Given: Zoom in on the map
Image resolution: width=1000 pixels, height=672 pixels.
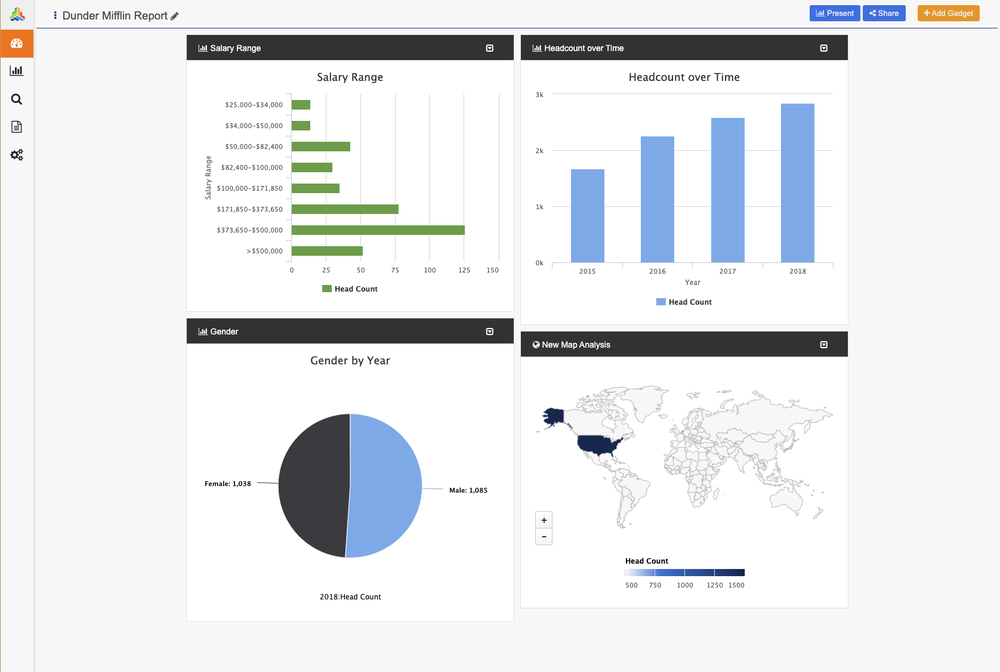Looking at the screenshot, I should coord(544,520).
